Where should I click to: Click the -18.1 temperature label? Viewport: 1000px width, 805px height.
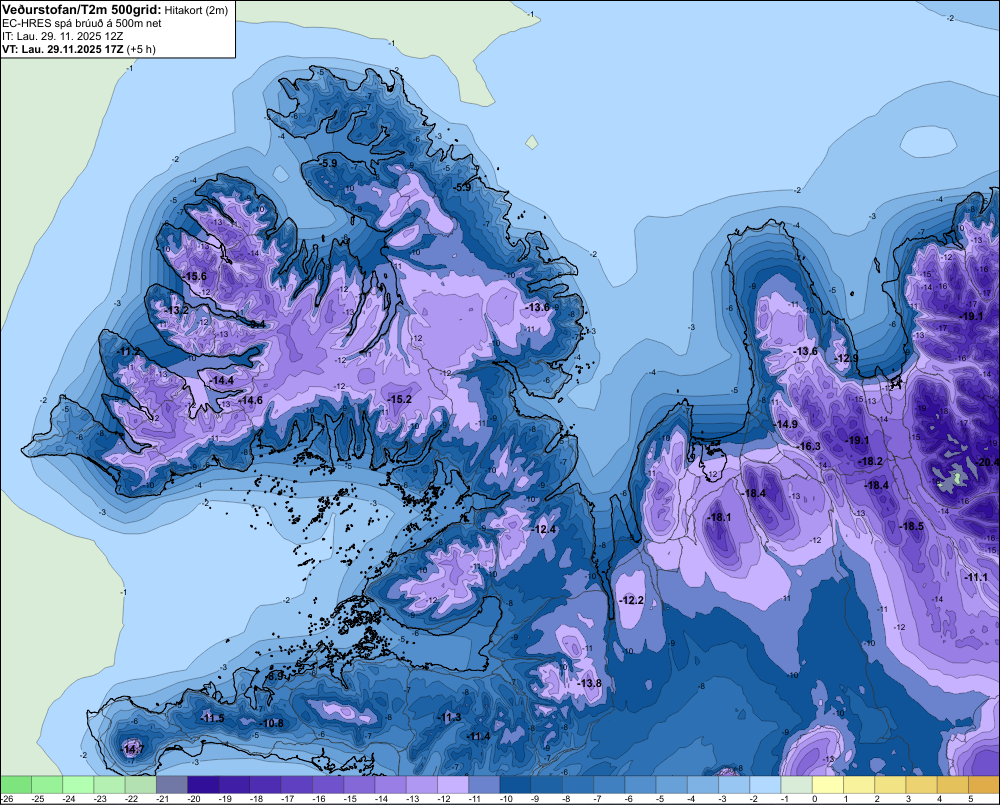[x=719, y=517]
